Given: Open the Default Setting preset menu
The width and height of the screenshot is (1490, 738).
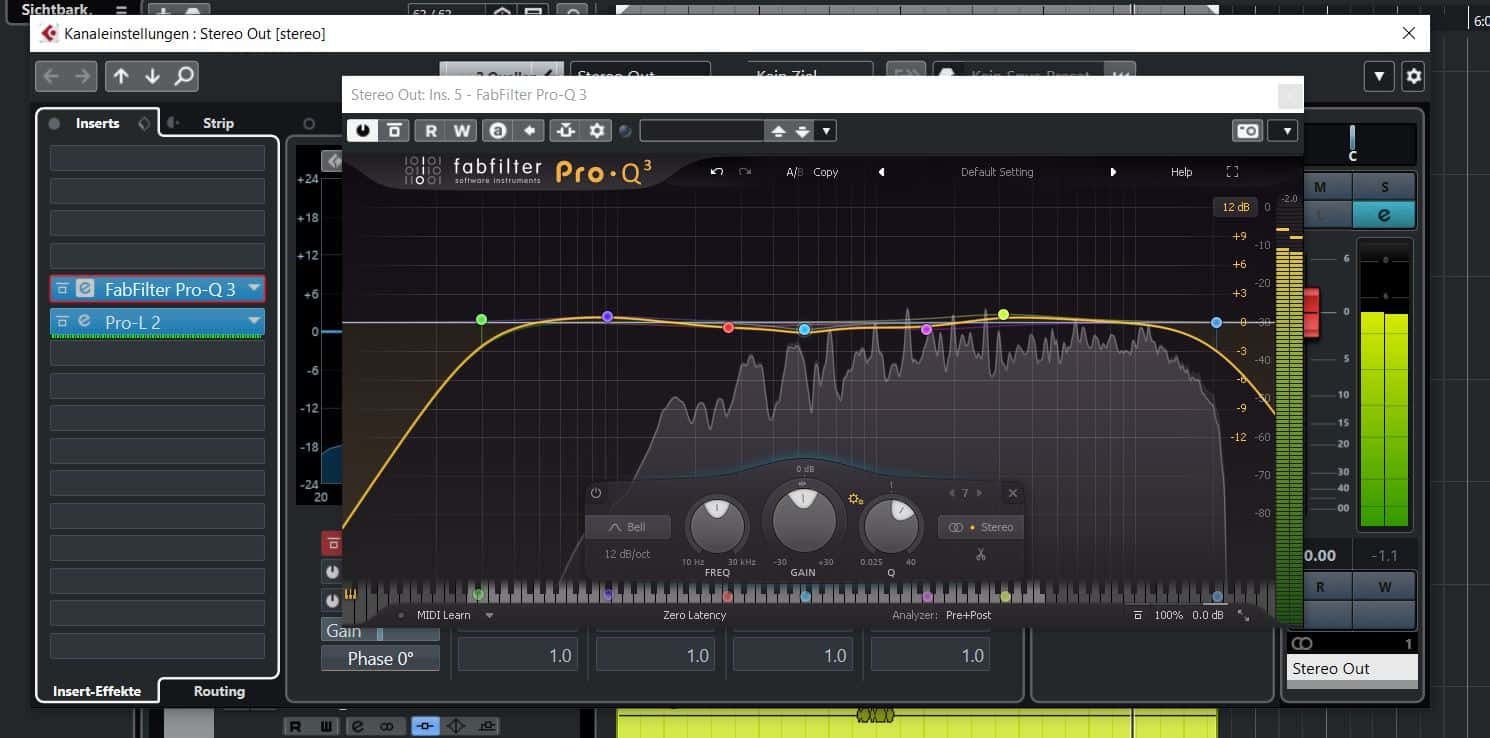Looking at the screenshot, I should pos(997,172).
